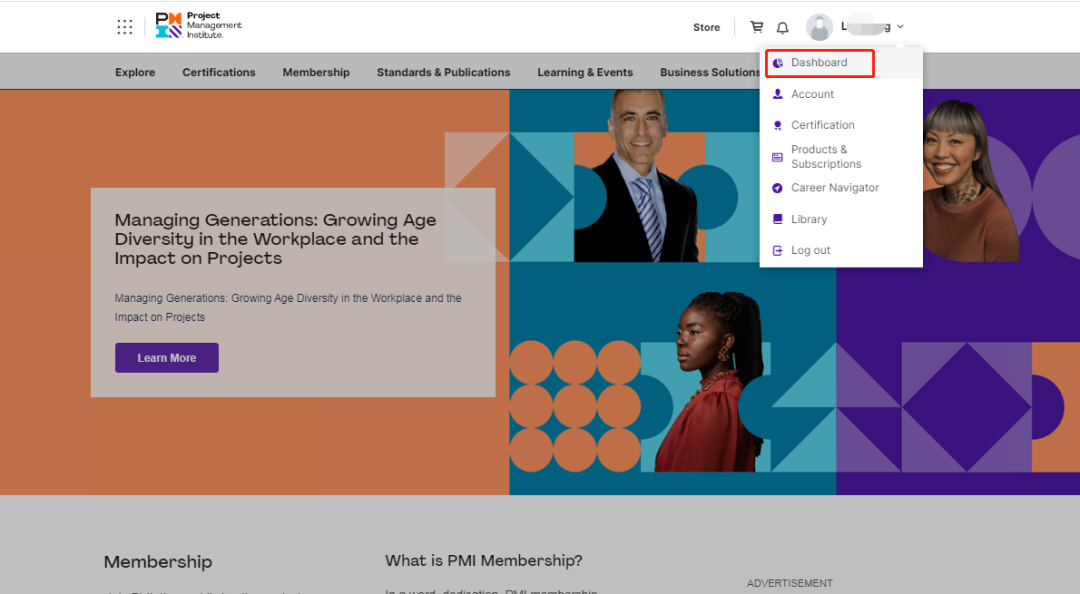
Task: Click the Dashboard pie chart icon
Action: point(778,63)
